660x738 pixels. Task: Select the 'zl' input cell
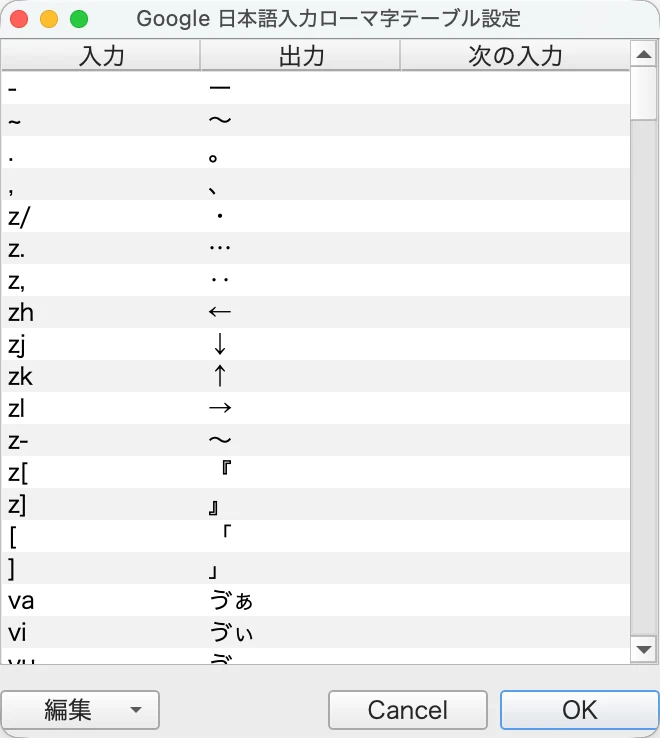(101, 408)
